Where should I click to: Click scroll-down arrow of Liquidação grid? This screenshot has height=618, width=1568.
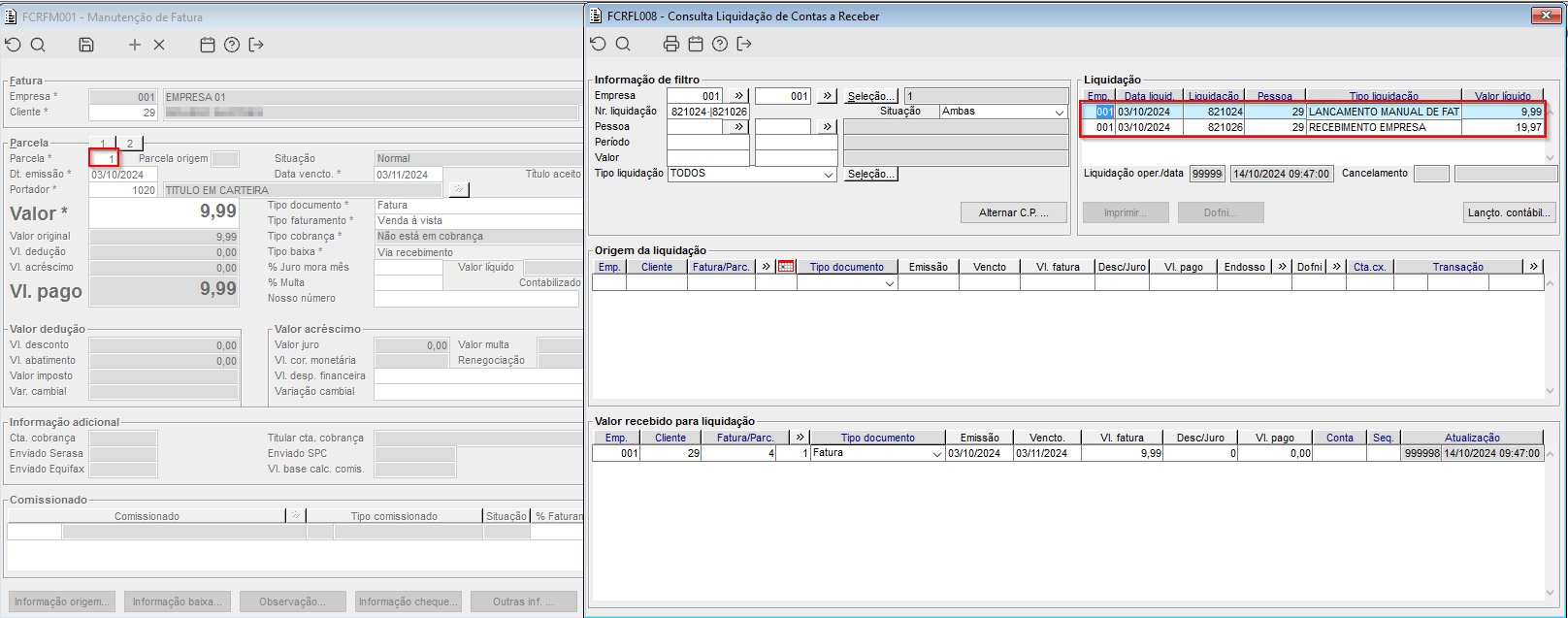pos(1550,157)
